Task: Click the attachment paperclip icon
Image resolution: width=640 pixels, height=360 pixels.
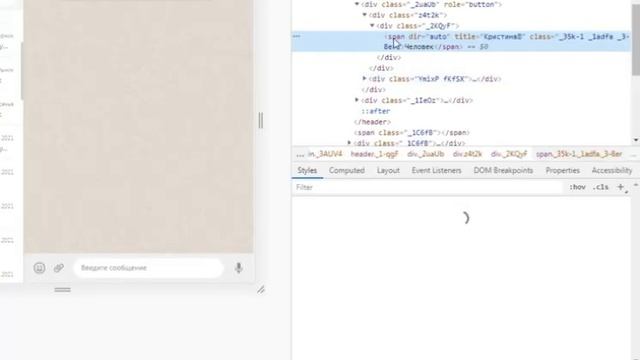Action: pos(59,268)
